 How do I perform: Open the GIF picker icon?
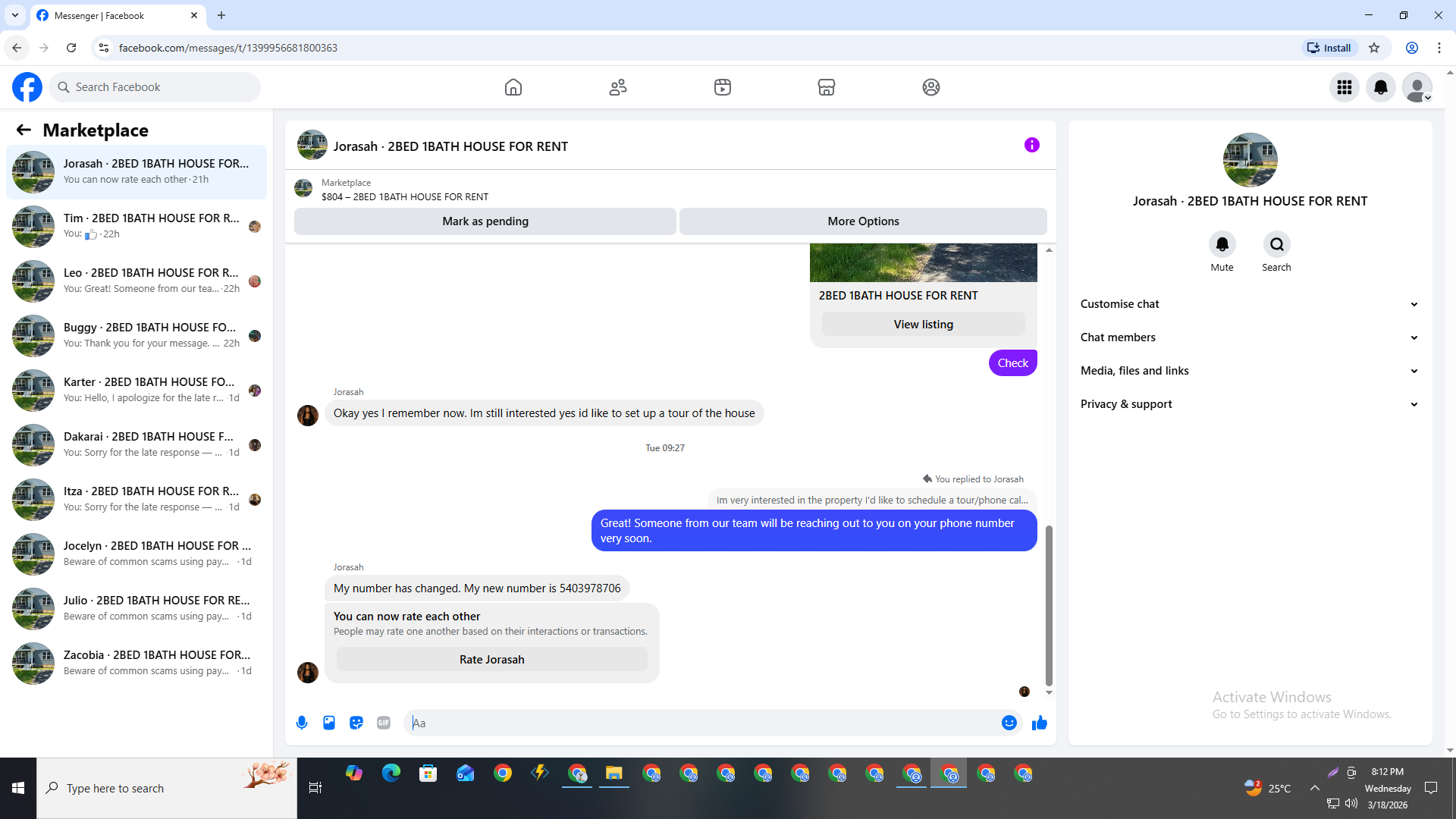coord(384,723)
